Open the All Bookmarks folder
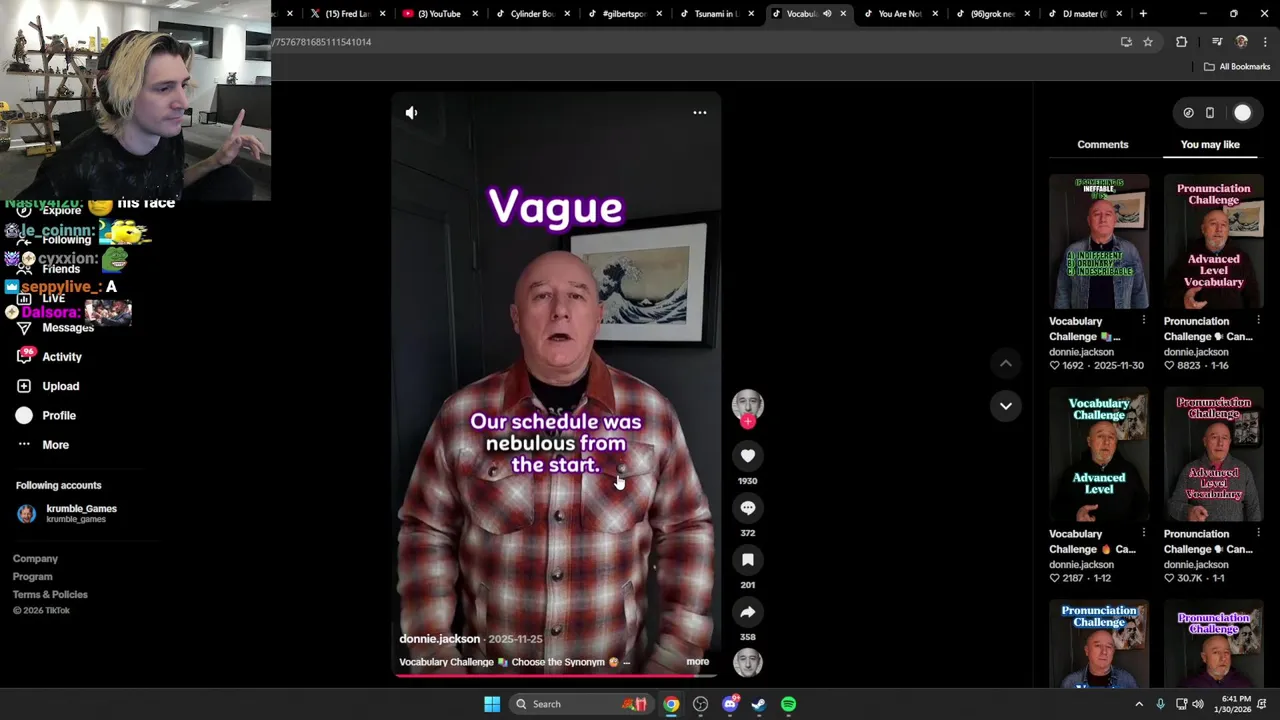 tap(1237, 67)
